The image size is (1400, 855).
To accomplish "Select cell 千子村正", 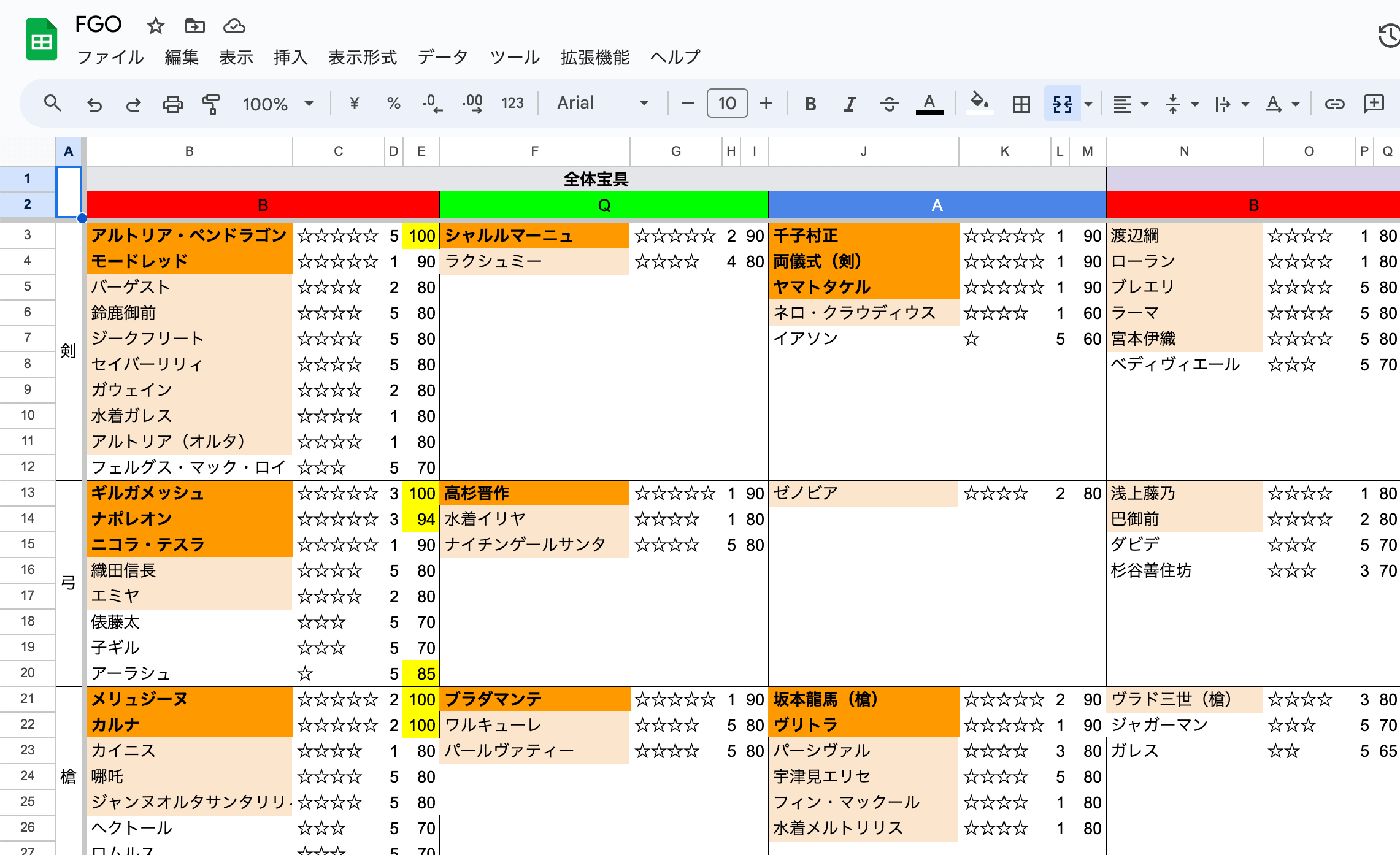I will click(863, 236).
